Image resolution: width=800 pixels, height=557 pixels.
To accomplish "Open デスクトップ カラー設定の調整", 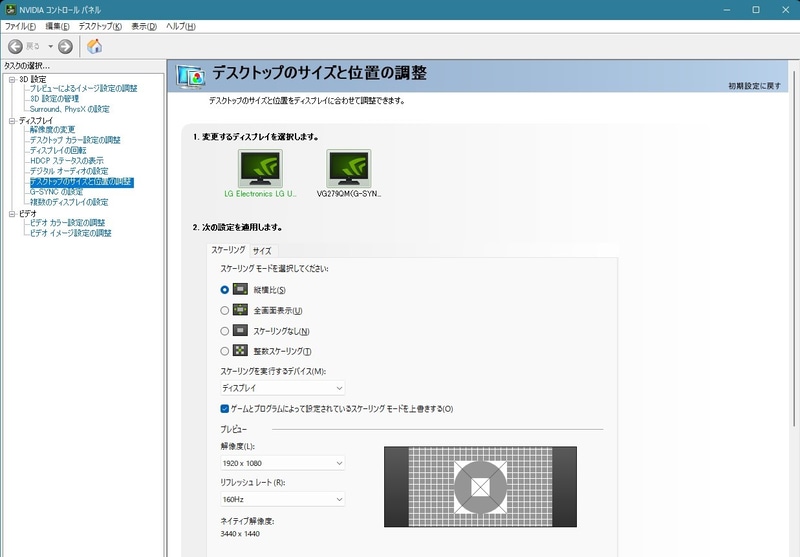I will [75, 140].
